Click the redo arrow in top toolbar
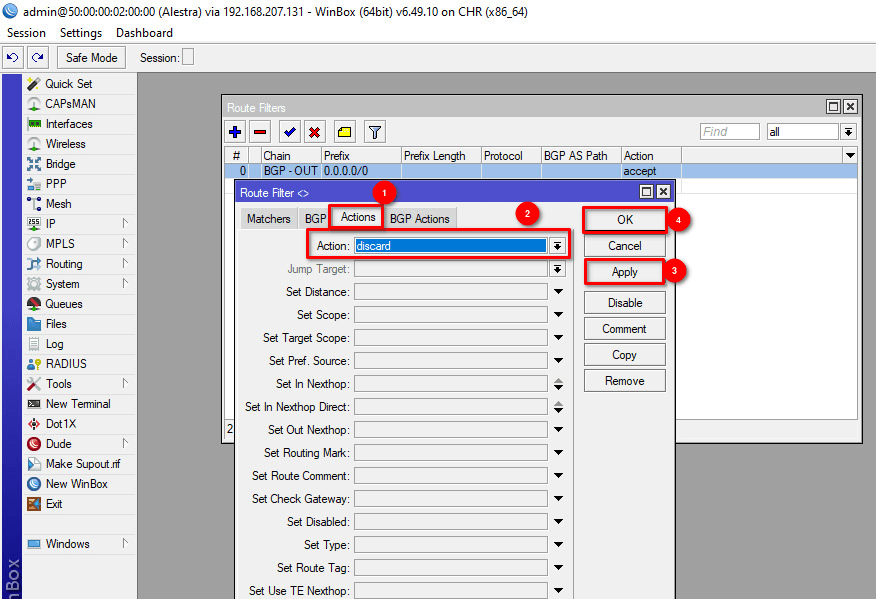This screenshot has height=599, width=876. pyautogui.click(x=37, y=58)
